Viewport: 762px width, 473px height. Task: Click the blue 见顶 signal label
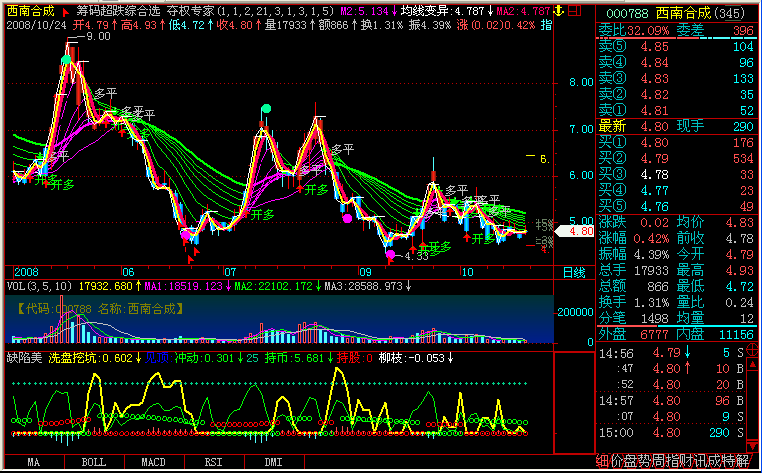(157, 358)
